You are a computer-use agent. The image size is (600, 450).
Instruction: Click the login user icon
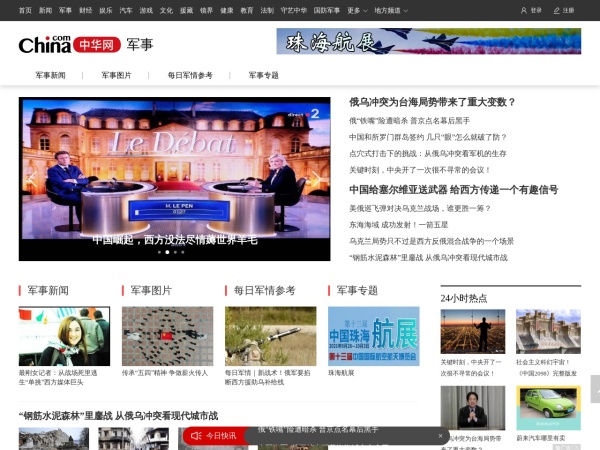pyautogui.click(x=524, y=10)
